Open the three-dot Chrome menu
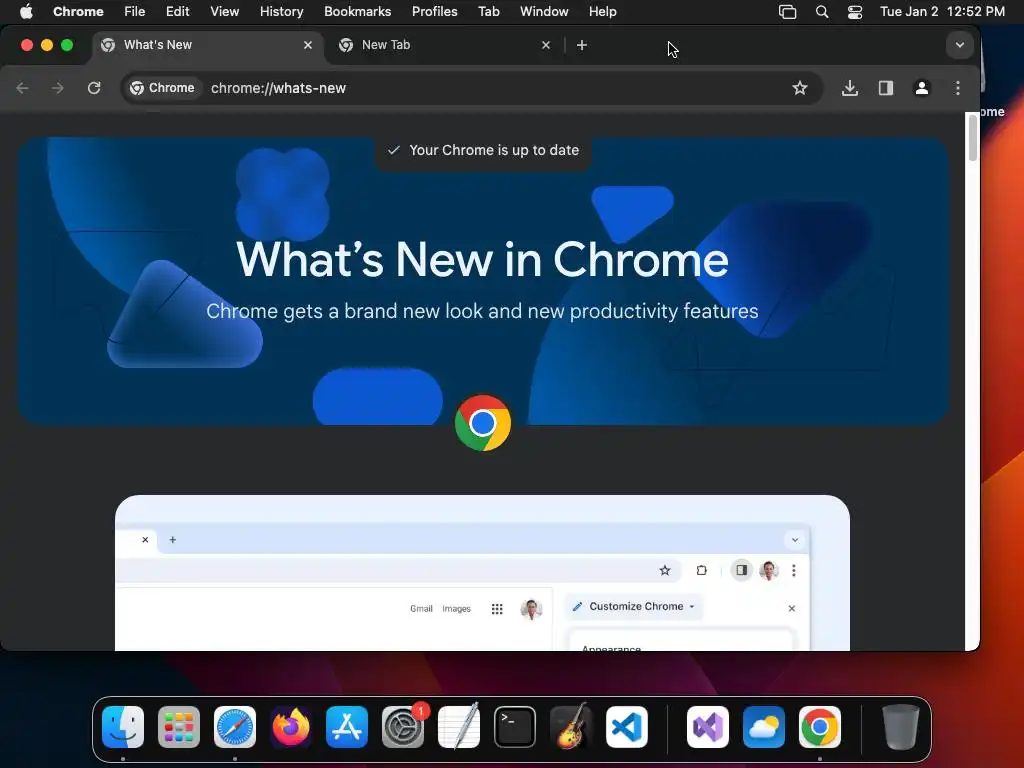 (x=957, y=88)
